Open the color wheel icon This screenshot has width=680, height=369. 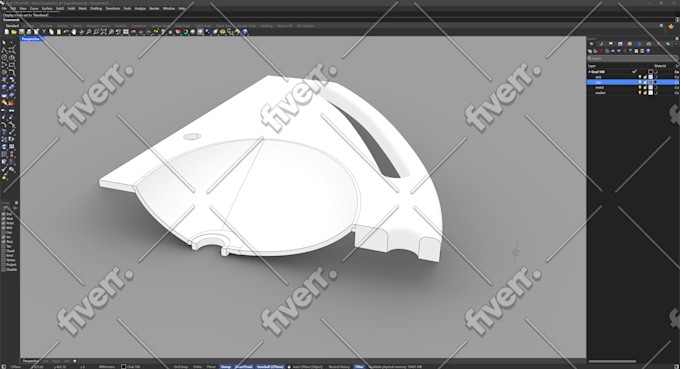185,32
